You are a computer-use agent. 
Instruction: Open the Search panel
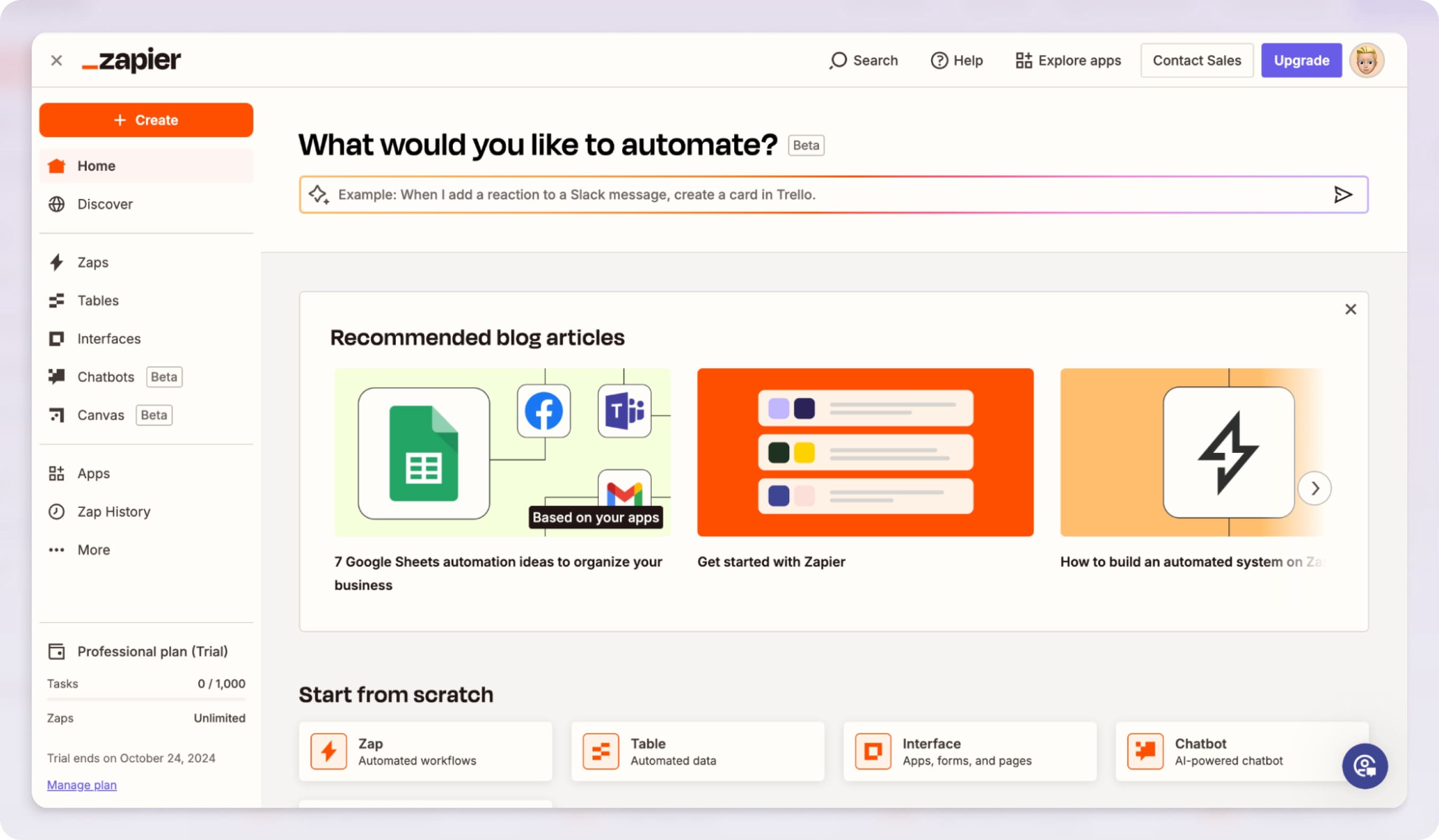point(863,60)
